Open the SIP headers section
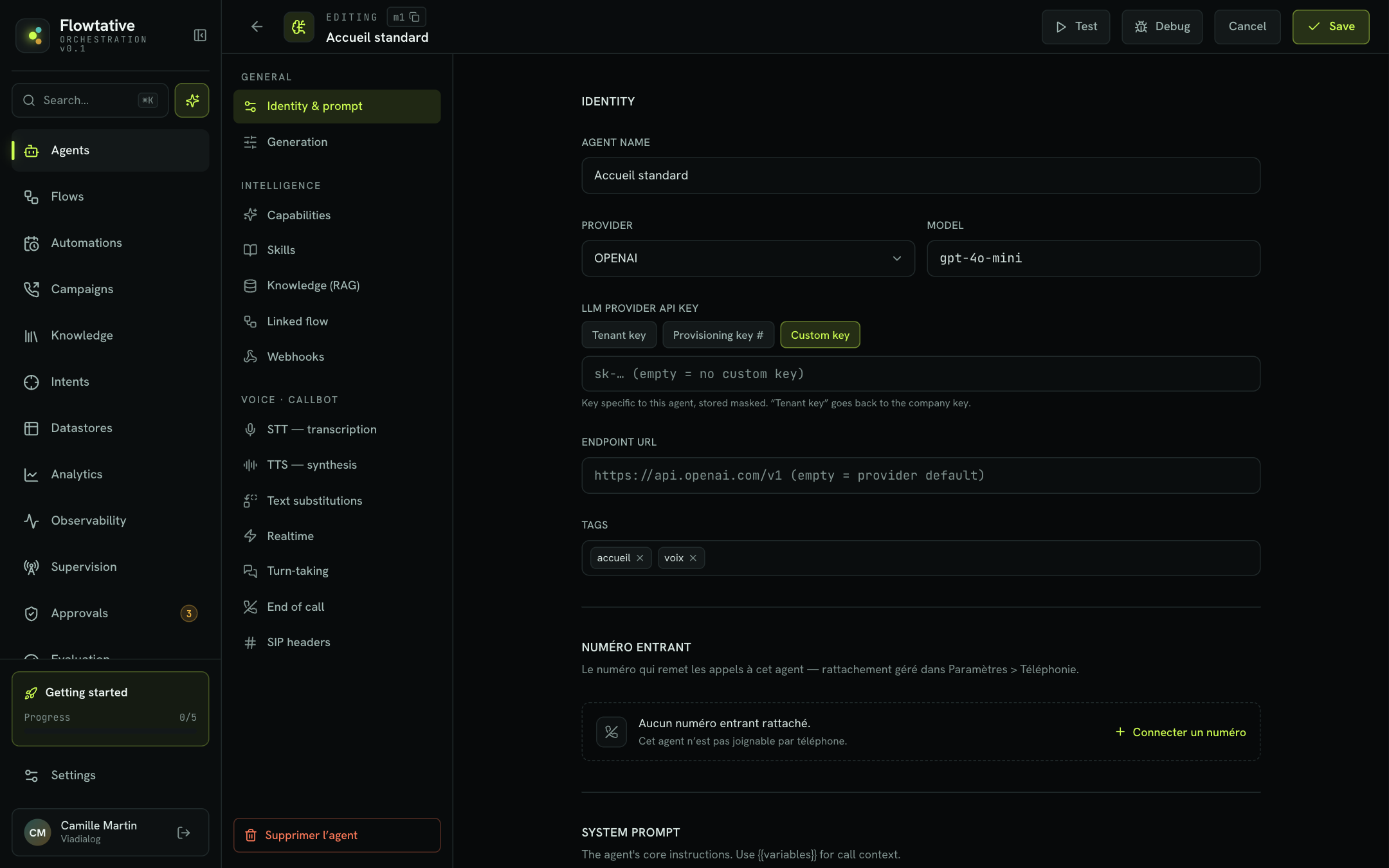 pyautogui.click(x=337, y=642)
